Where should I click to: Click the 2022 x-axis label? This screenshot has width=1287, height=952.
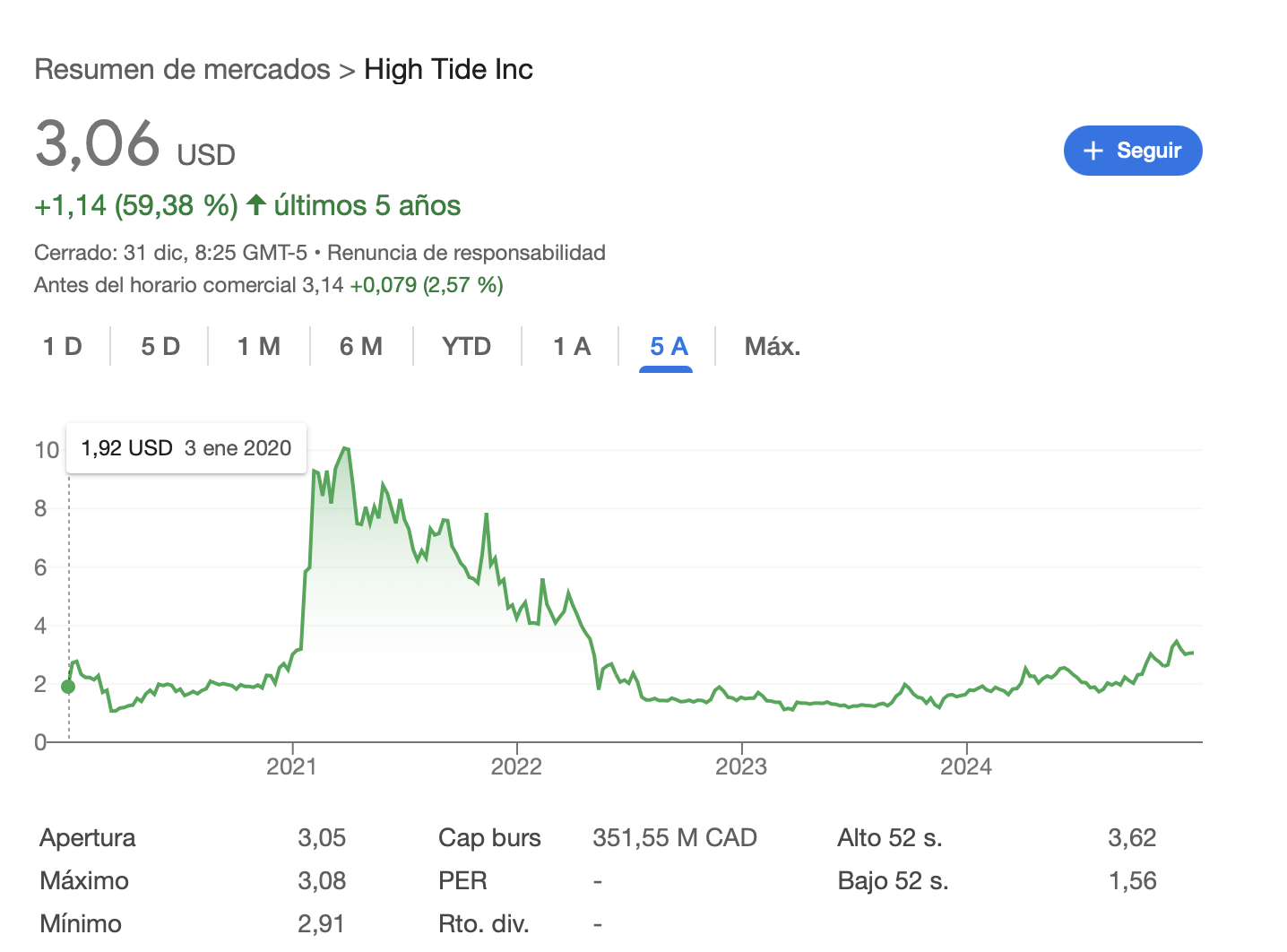click(516, 766)
